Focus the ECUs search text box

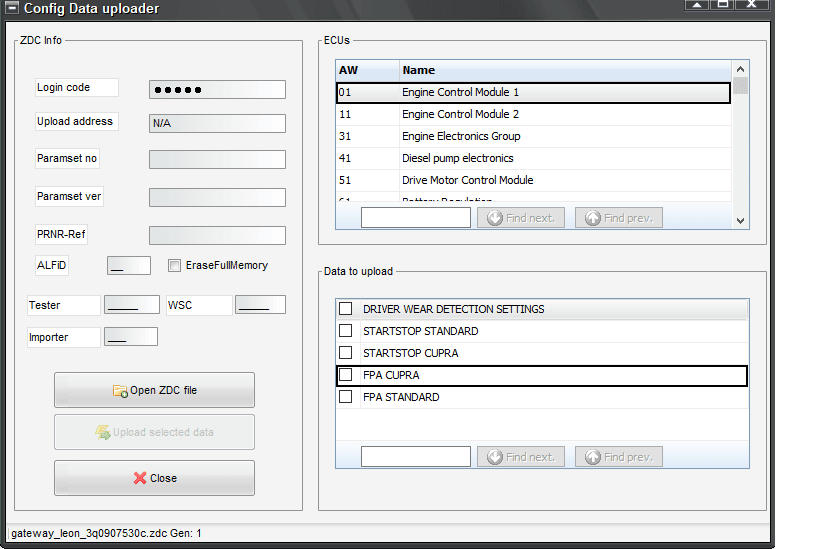(x=415, y=218)
